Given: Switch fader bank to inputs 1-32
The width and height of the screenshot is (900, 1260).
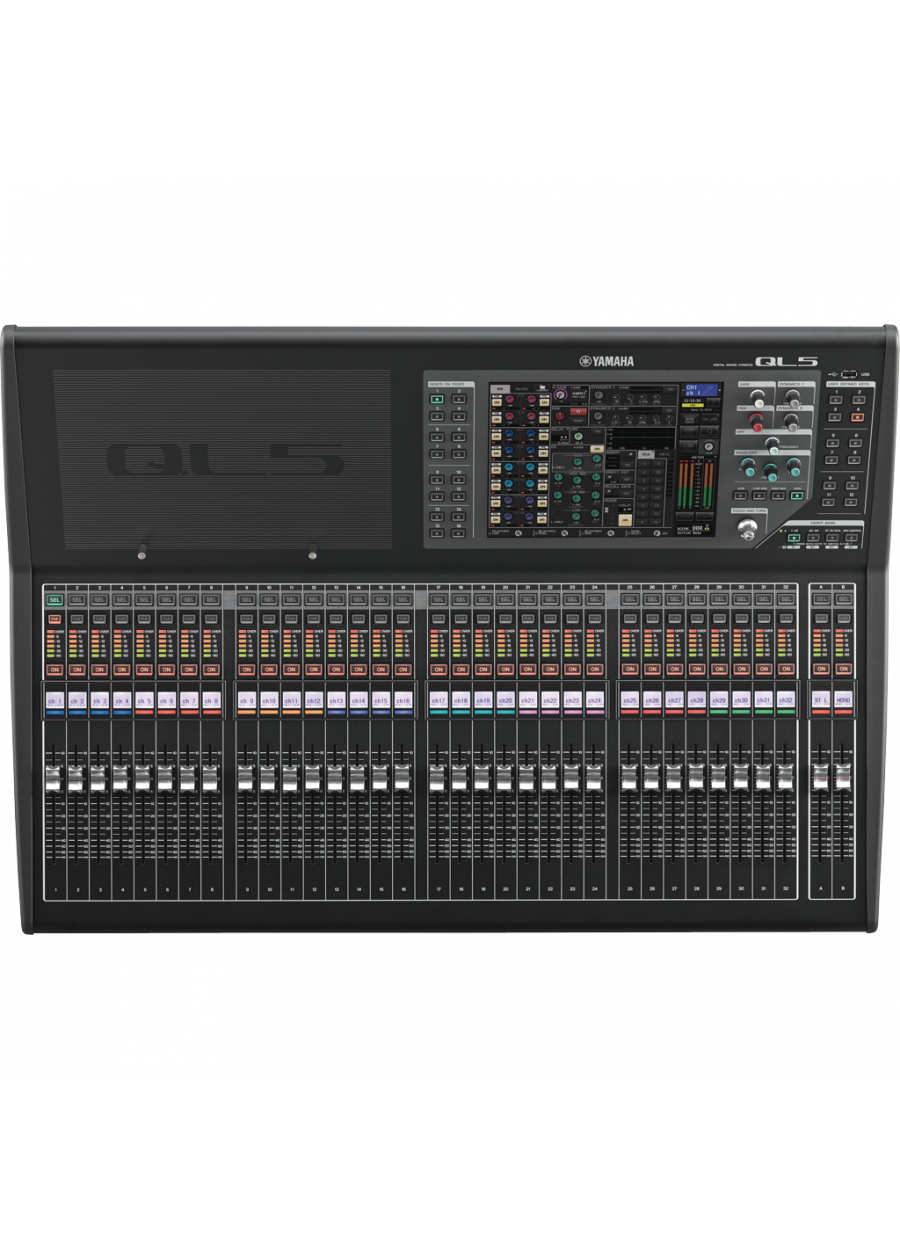Looking at the screenshot, I should coord(793,537).
